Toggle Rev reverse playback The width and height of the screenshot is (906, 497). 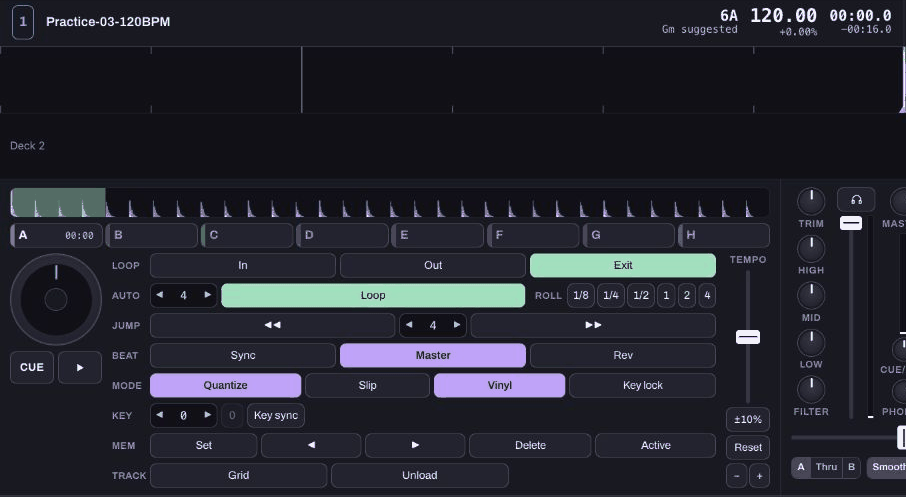623,355
